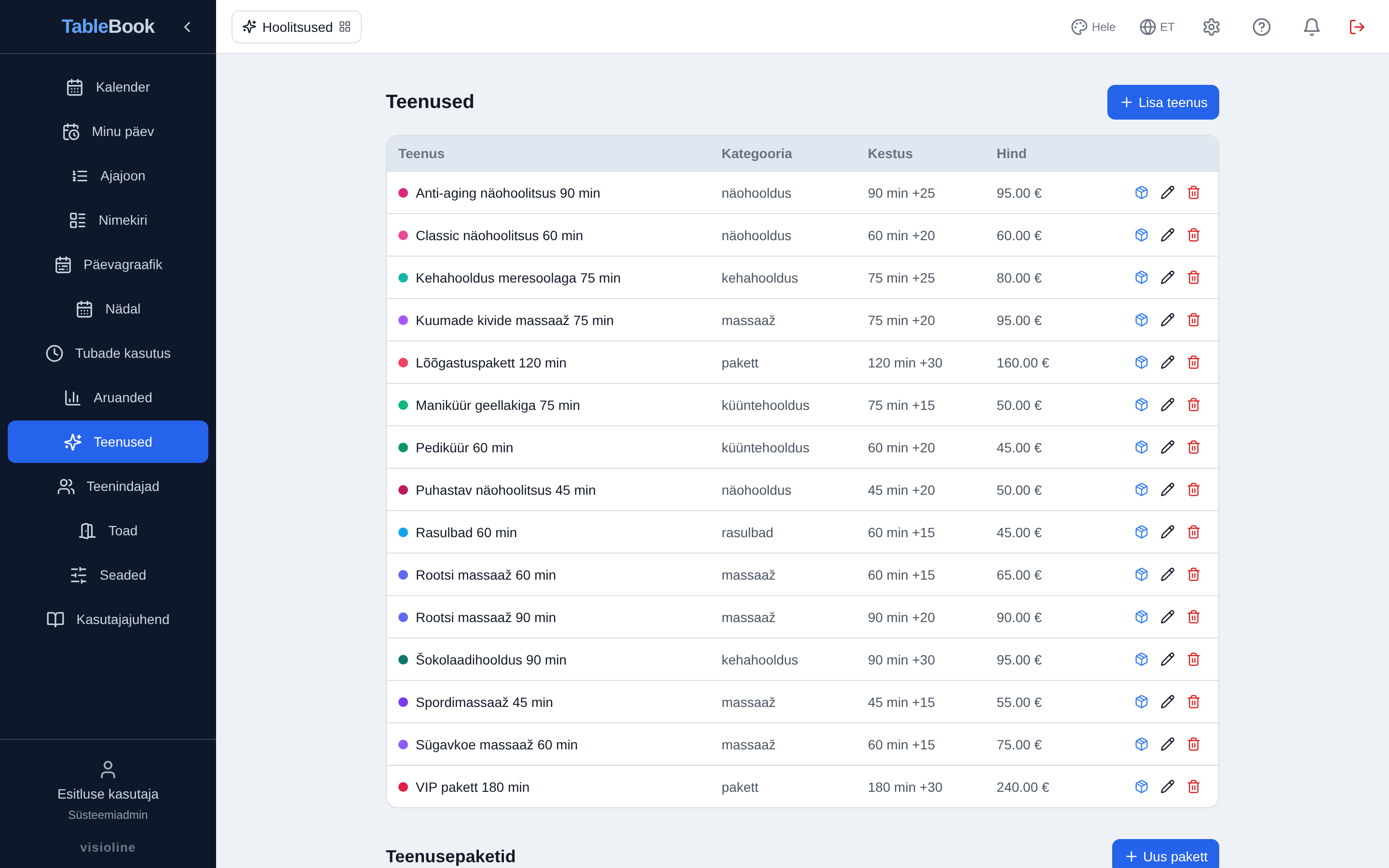Viewport: 1389px width, 868px height.
Task: Delete Kuumade kivide massaaž 75 min
Action: coord(1193,320)
